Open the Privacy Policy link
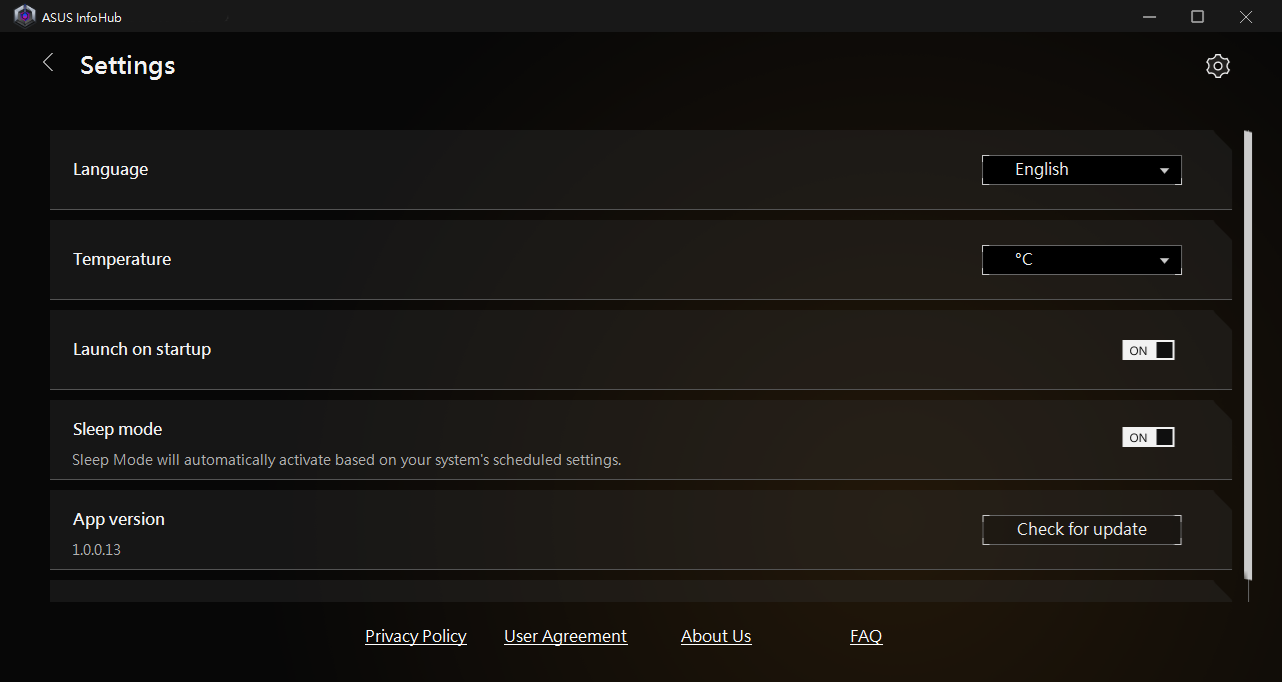Screen dimensions: 1282x682 416,636
